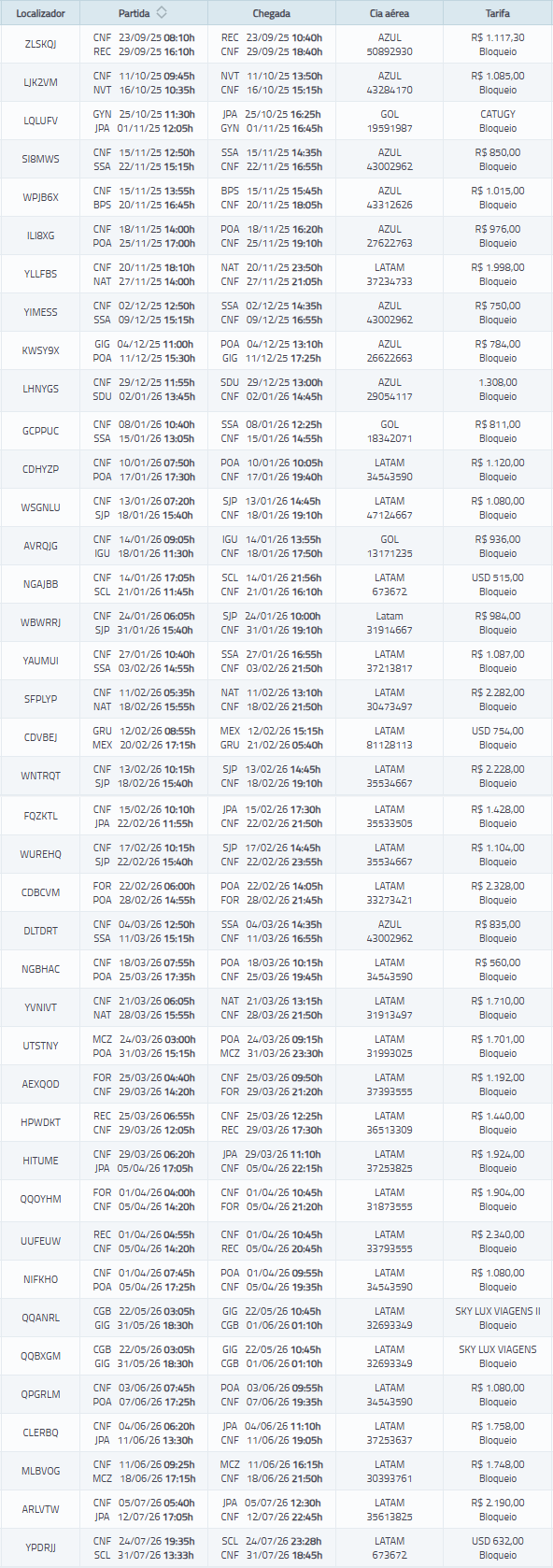Click Bloqueio under tariff R$ 1.998,00
Viewport: 553px width, 1568px height.
coord(498,281)
